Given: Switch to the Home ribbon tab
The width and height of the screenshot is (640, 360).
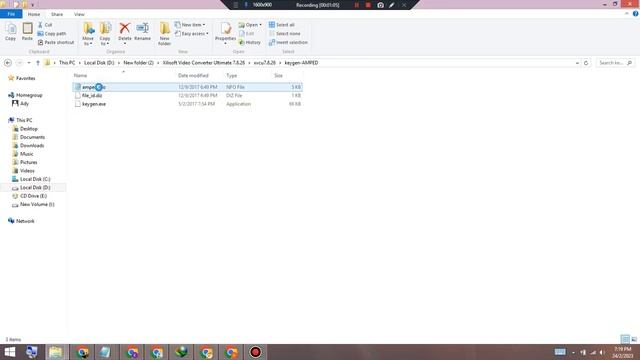Looking at the screenshot, I should (x=34, y=14).
